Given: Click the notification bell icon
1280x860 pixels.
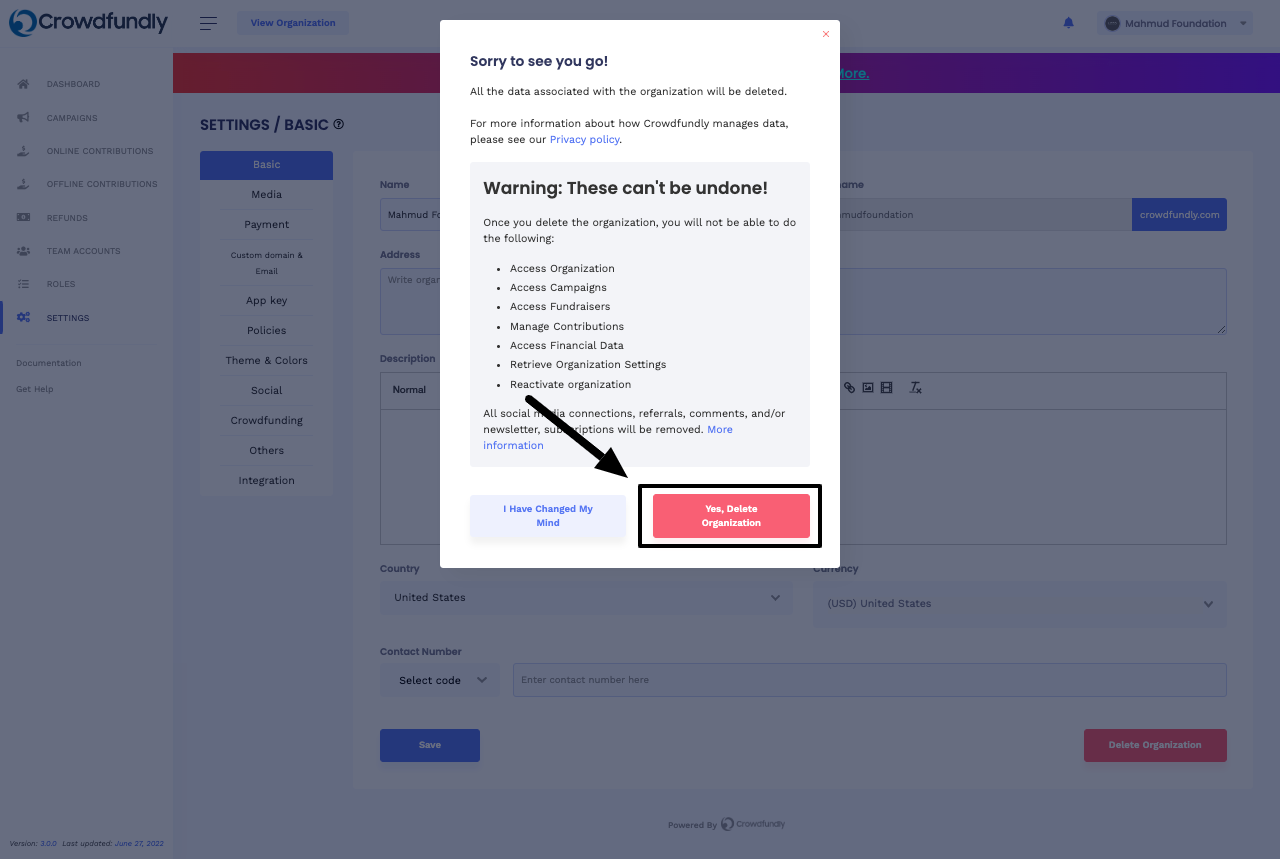Looking at the screenshot, I should point(1068,23).
